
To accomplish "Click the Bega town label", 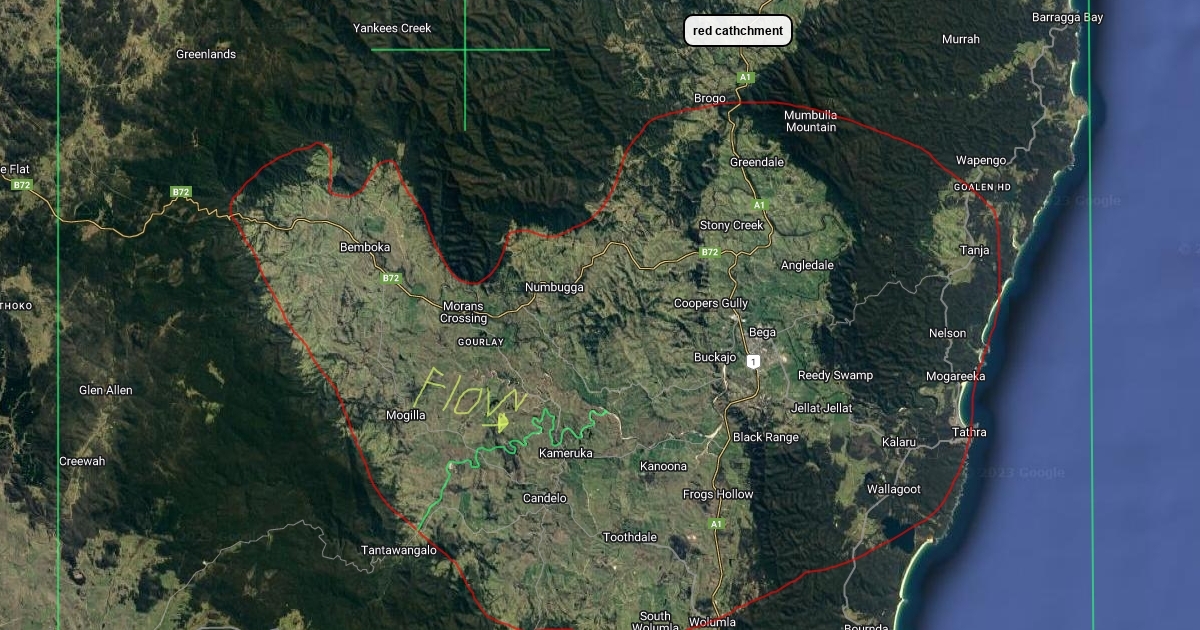I will (x=762, y=332).
